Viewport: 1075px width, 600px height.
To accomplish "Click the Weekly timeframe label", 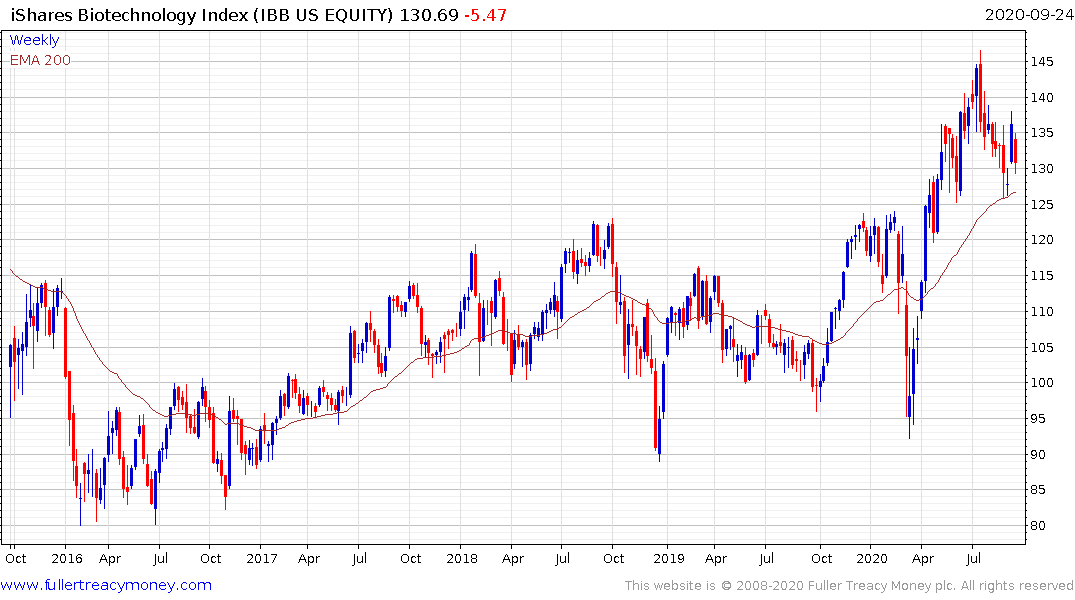I will coord(34,40).
